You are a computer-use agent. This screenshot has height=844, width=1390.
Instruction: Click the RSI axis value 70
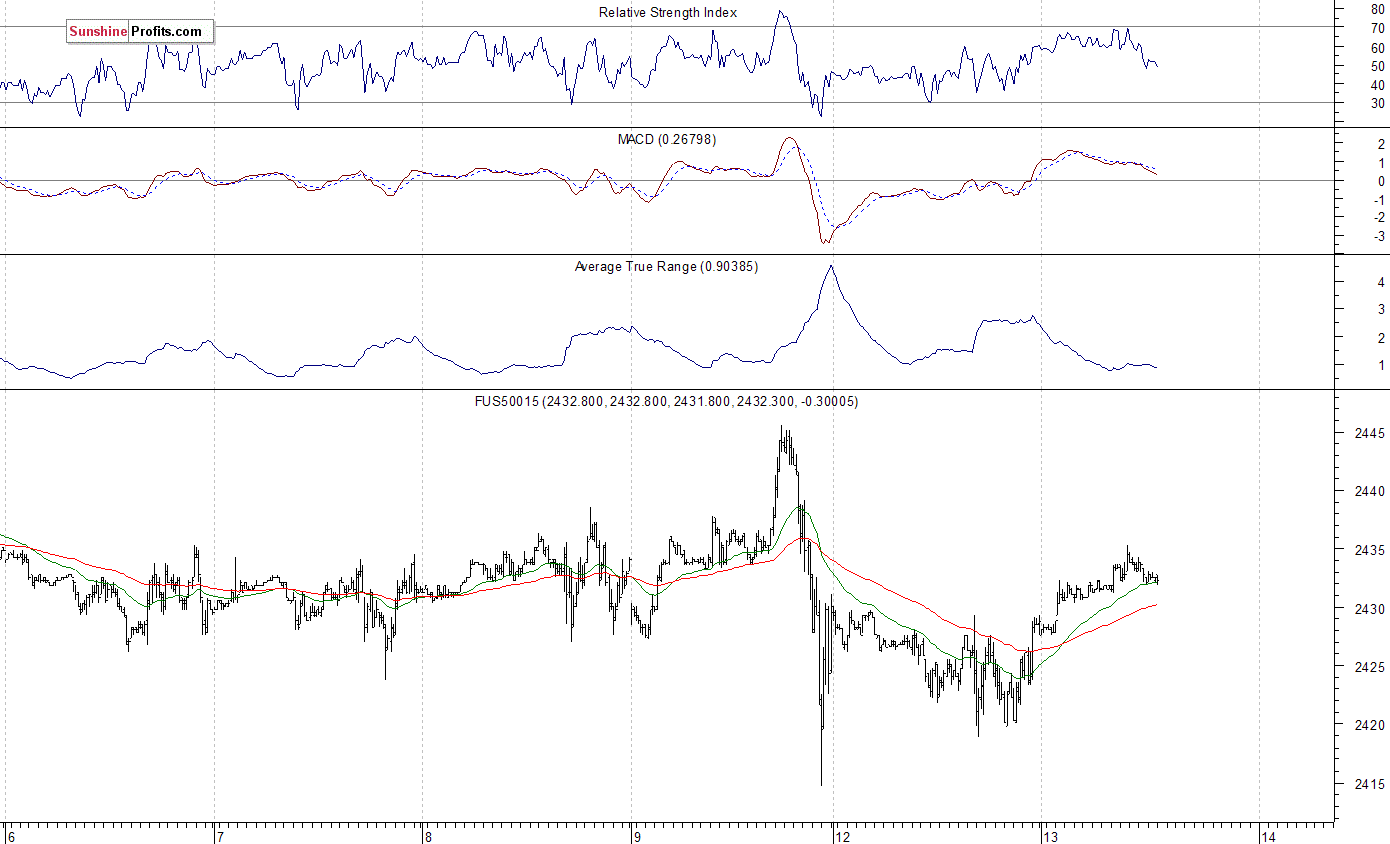1378,28
